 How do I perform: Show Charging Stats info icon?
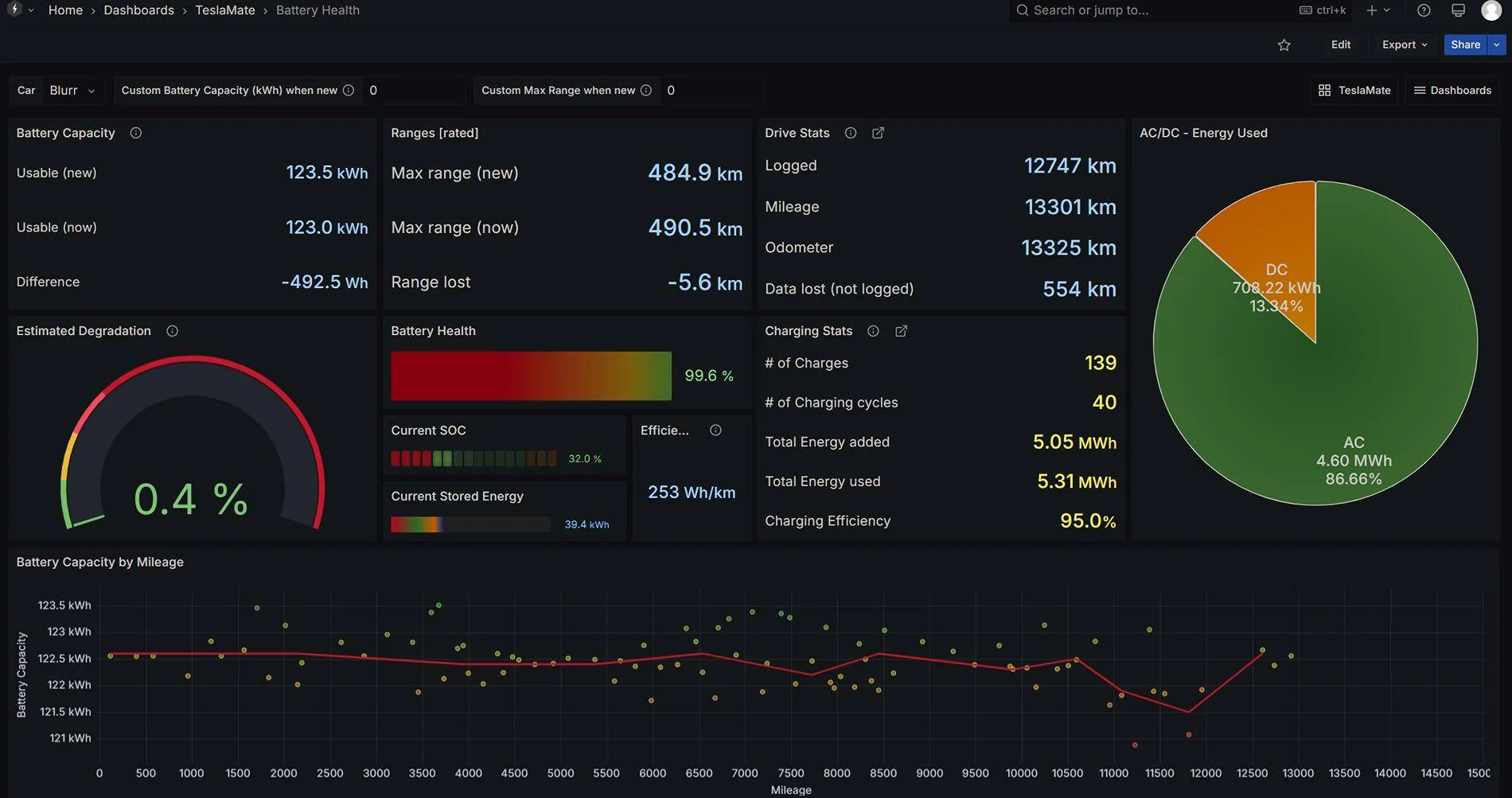(873, 331)
